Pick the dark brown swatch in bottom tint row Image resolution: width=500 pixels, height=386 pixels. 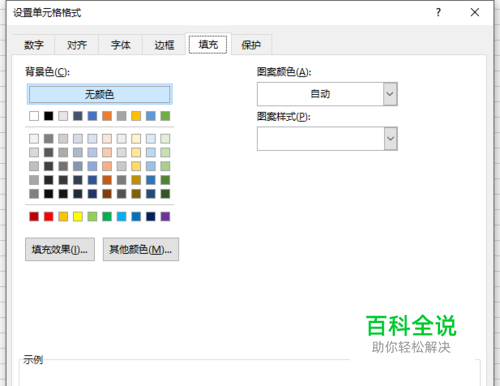(x=107, y=194)
